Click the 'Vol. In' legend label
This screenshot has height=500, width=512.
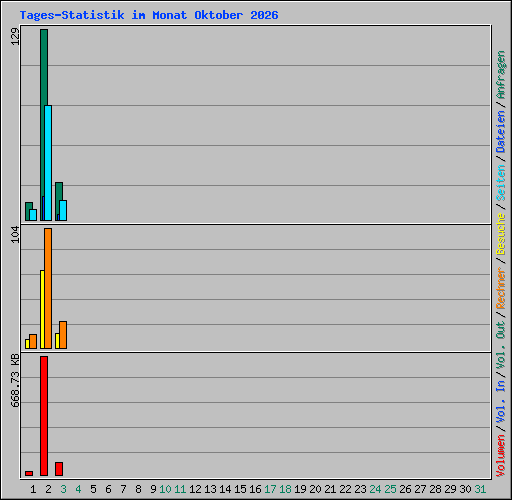(x=501, y=402)
